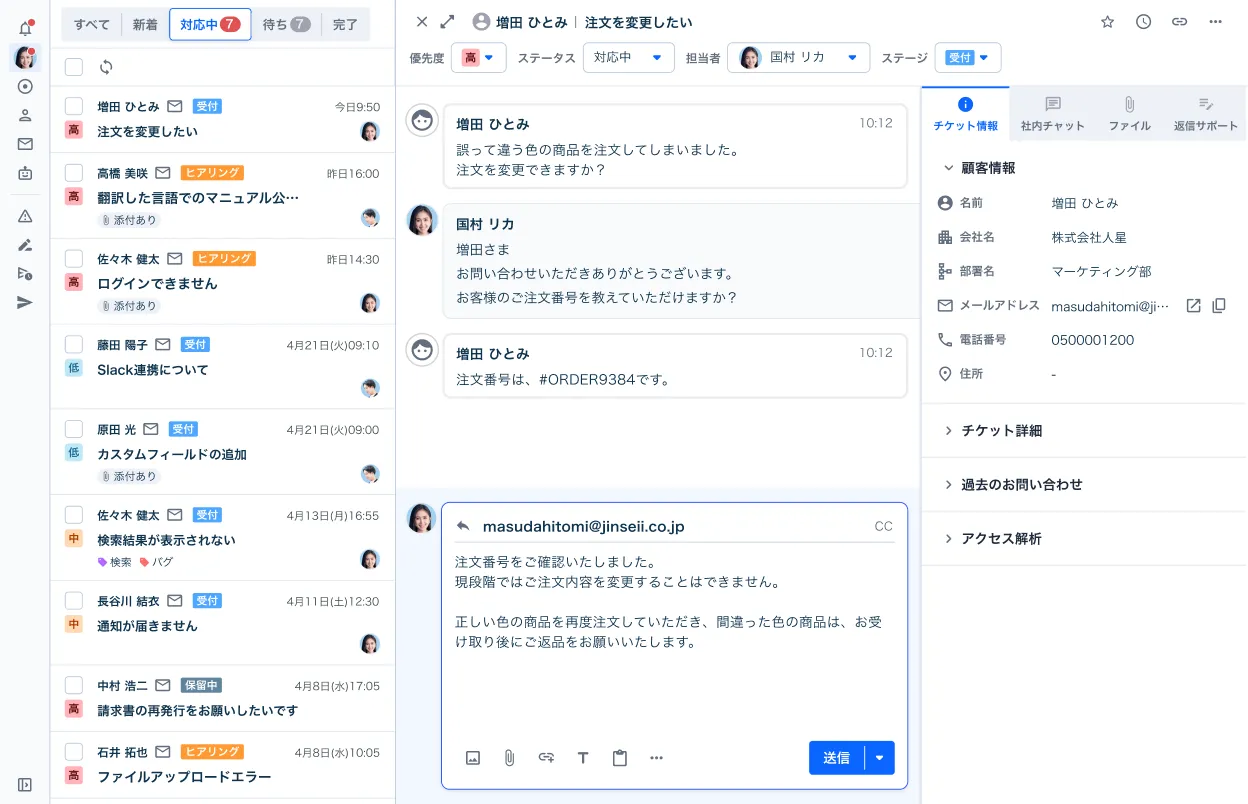
Task: Close the open ticket with X
Action: (422, 21)
